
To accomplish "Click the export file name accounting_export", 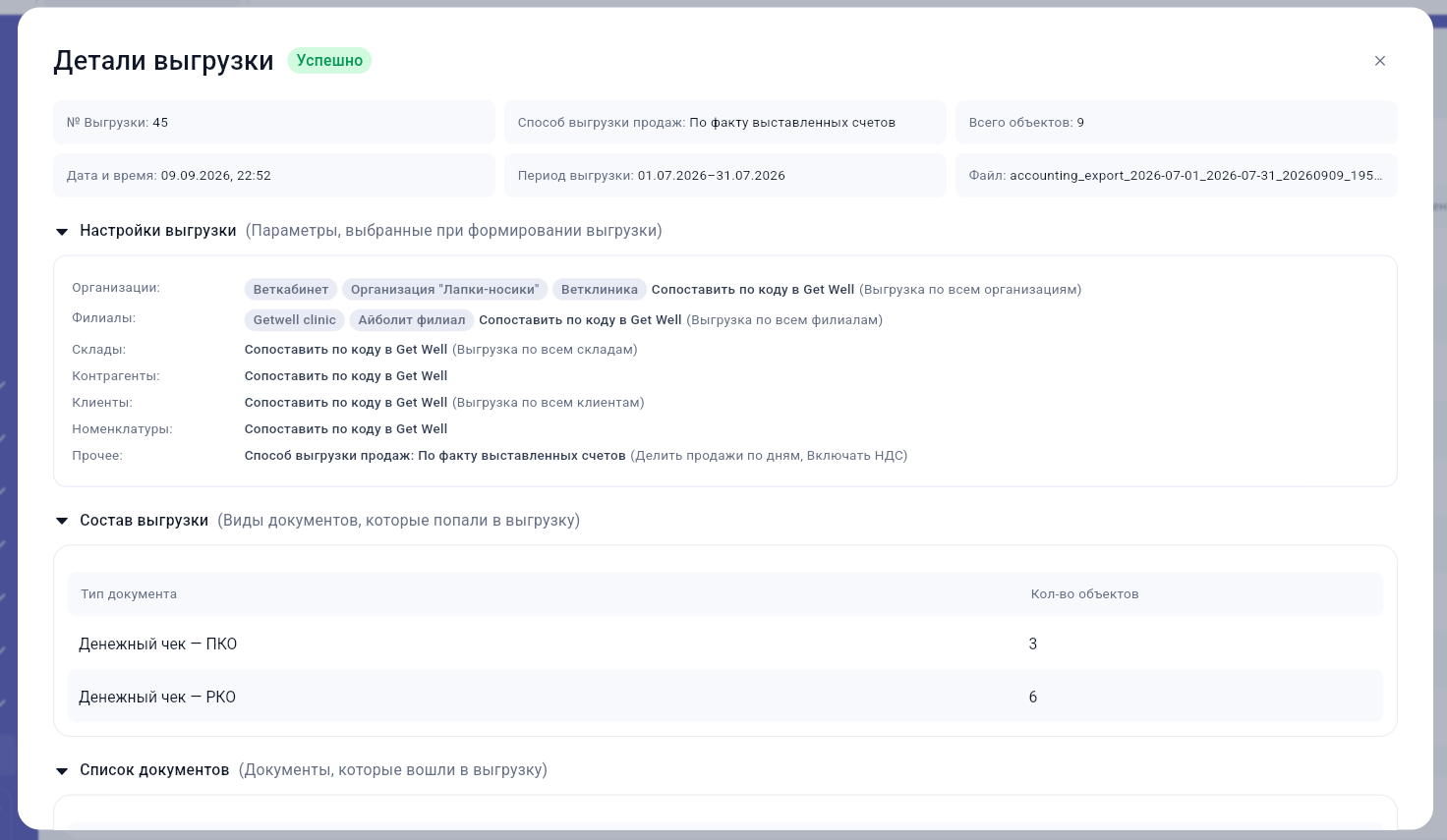I will pyautogui.click(x=1195, y=176).
